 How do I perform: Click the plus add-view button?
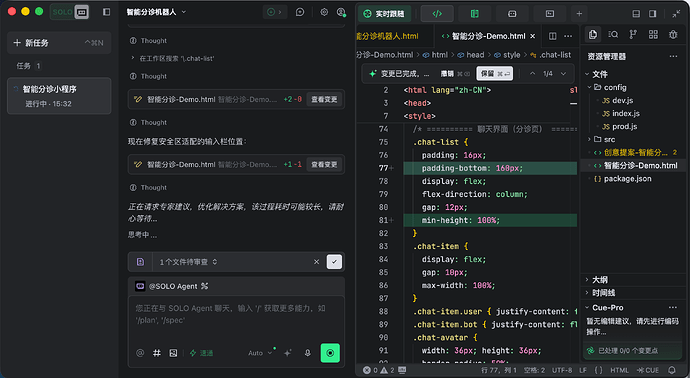[x=579, y=14]
